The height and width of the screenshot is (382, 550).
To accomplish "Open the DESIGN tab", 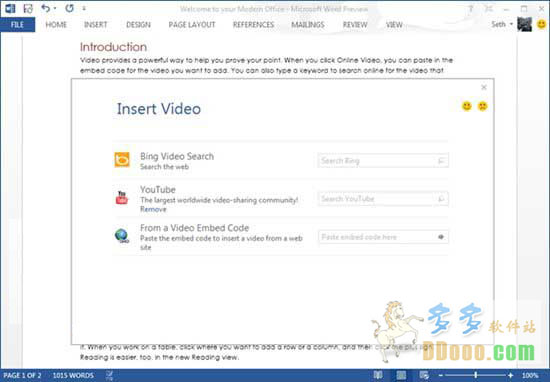I will coord(138,25).
